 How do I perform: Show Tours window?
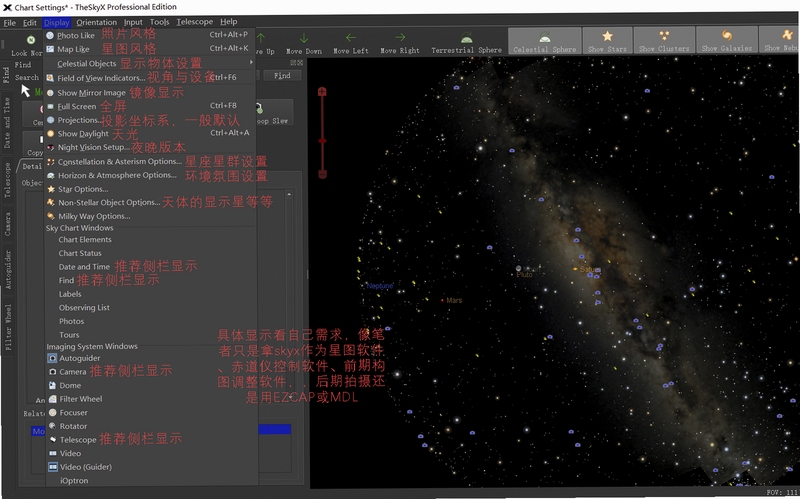[x=69, y=335]
